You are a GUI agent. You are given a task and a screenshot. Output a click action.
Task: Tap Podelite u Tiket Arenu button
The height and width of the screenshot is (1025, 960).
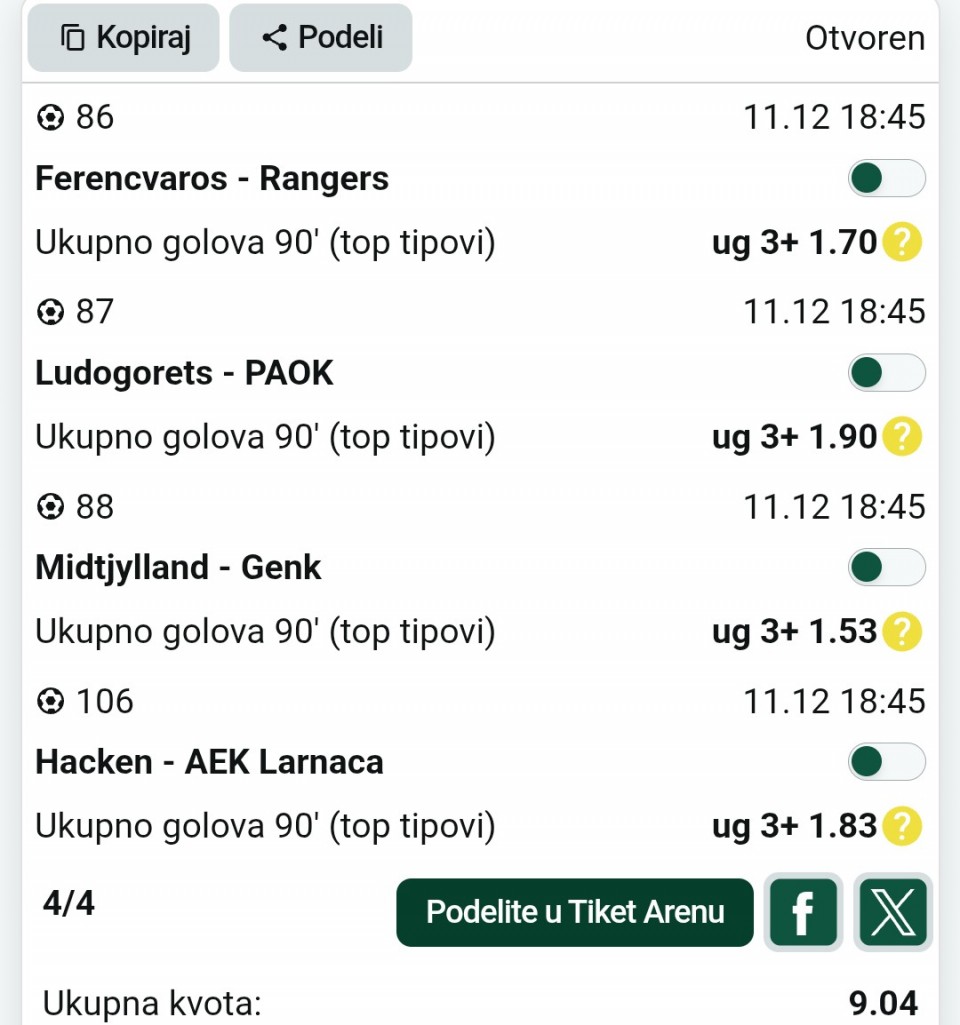click(x=575, y=911)
